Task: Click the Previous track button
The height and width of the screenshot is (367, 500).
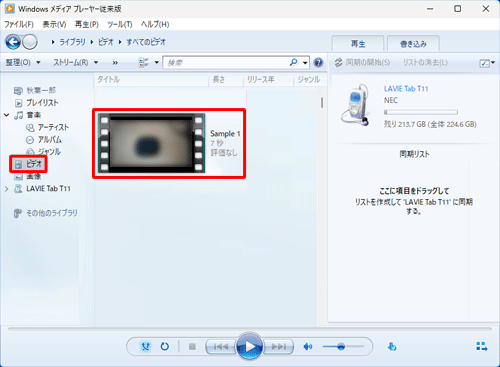Action: [221, 347]
